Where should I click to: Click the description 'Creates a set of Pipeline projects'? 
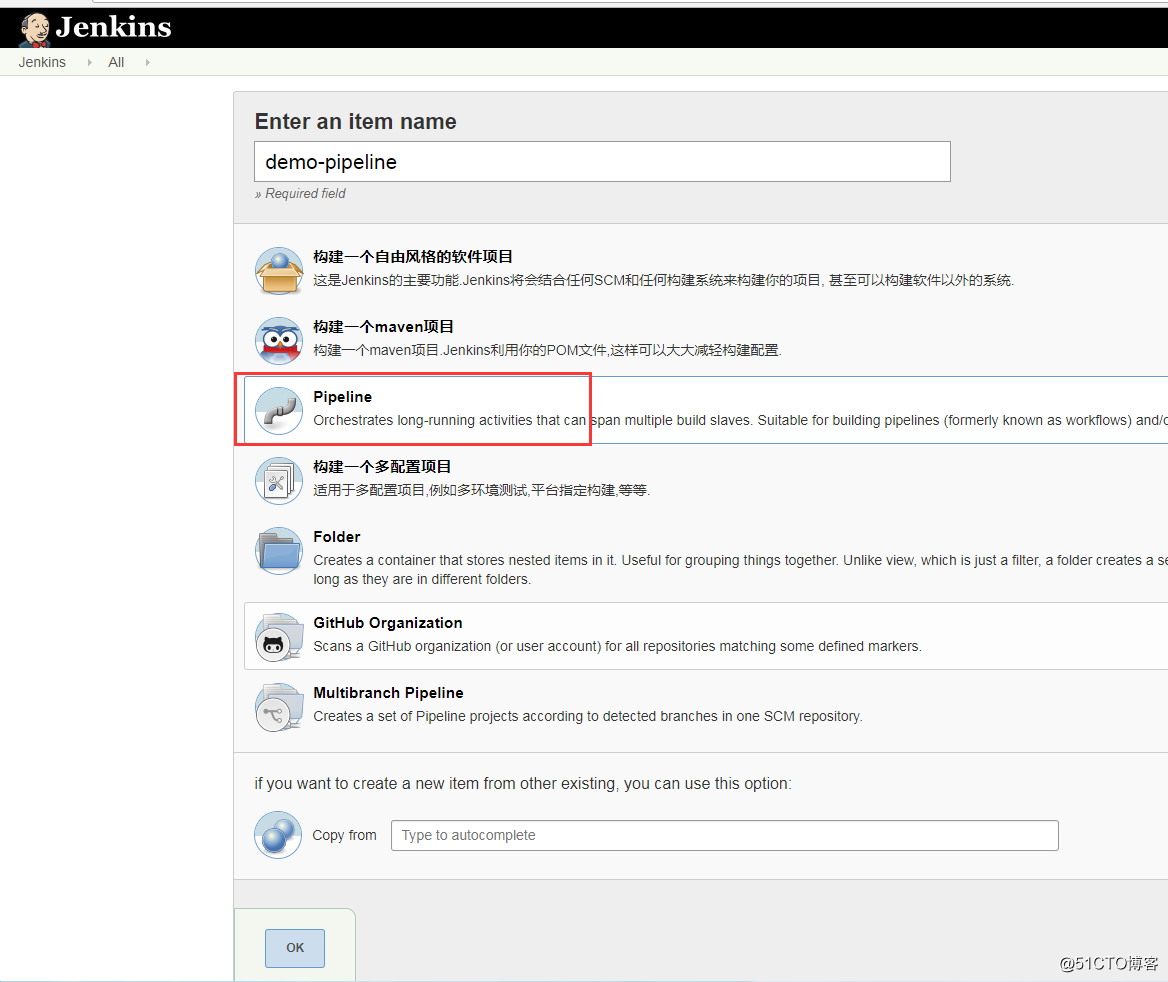click(587, 716)
